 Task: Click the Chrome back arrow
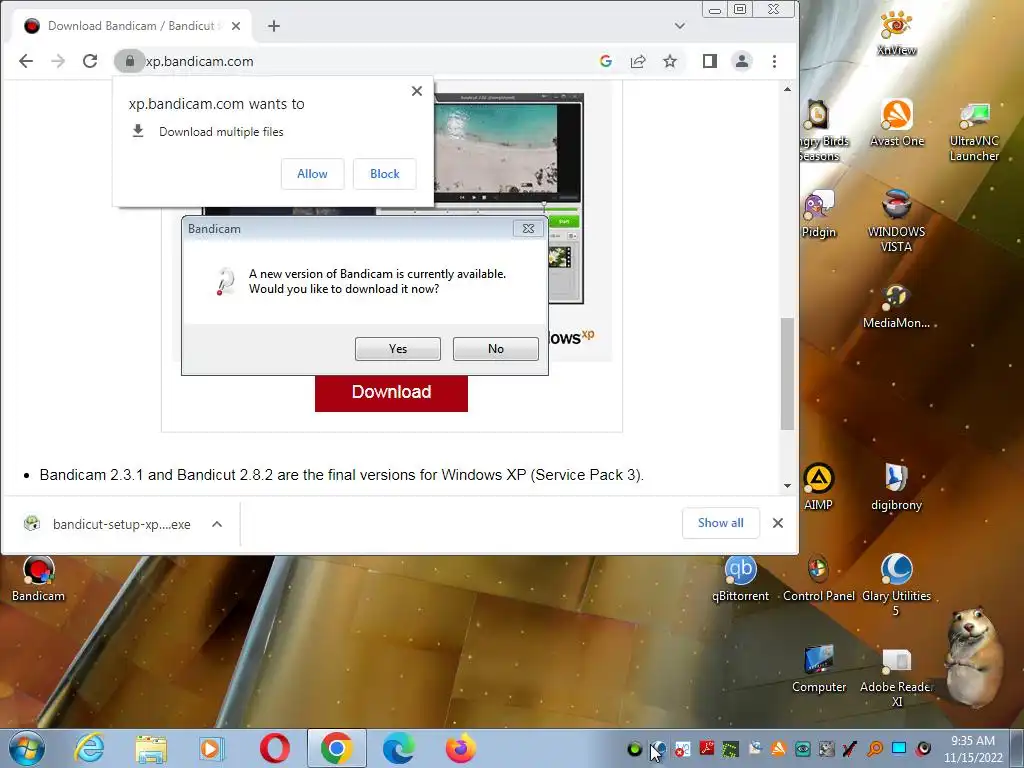click(x=25, y=61)
